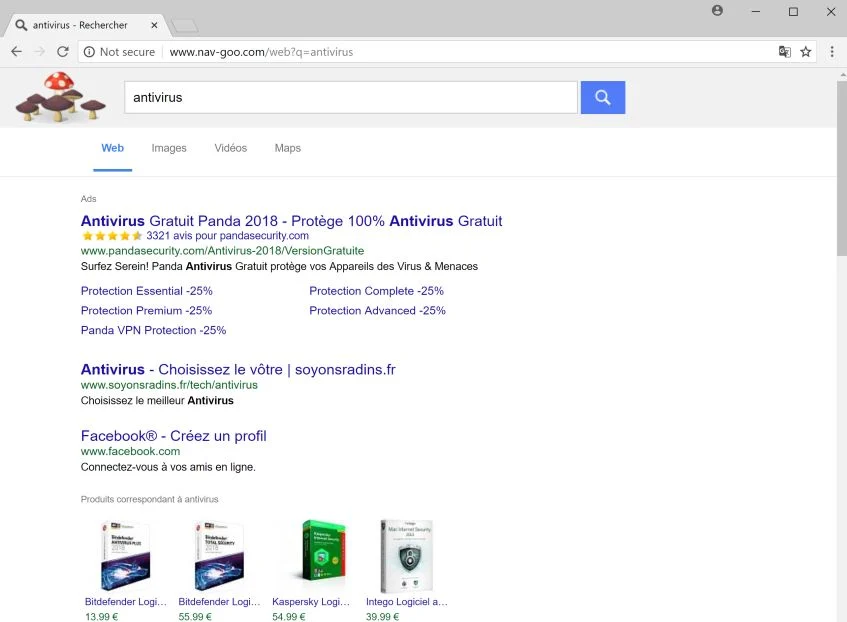This screenshot has width=847, height=622.
Task: Click the blue magnifier search button
Action: 603,97
